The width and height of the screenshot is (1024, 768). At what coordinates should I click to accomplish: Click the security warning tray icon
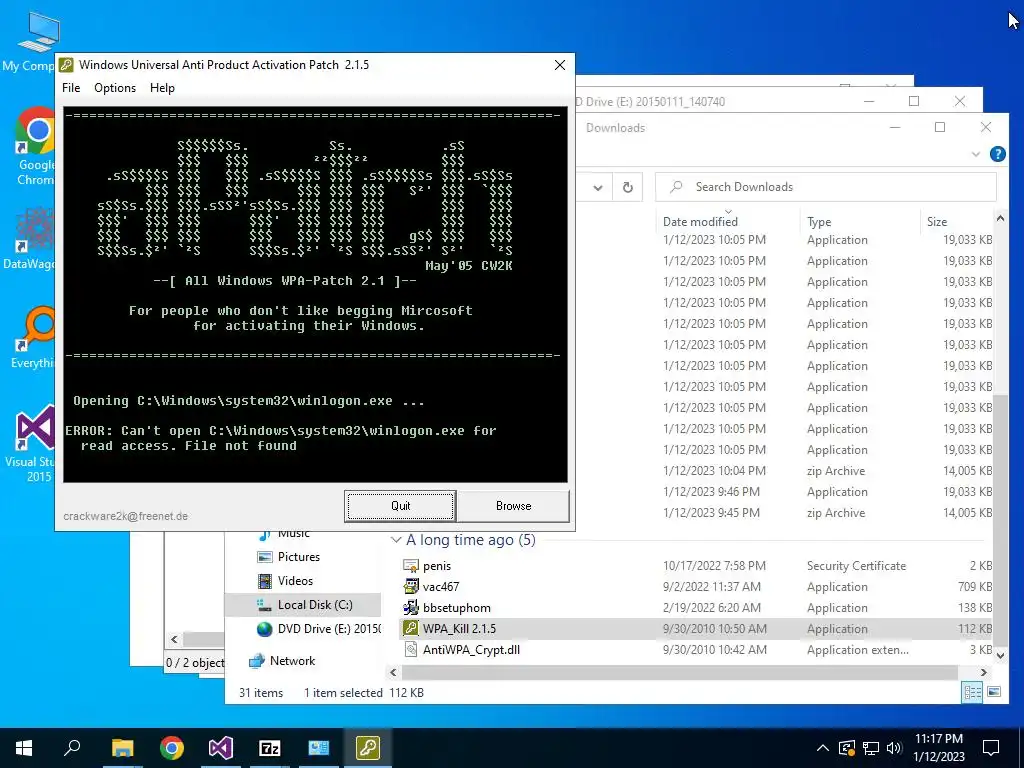(847, 748)
